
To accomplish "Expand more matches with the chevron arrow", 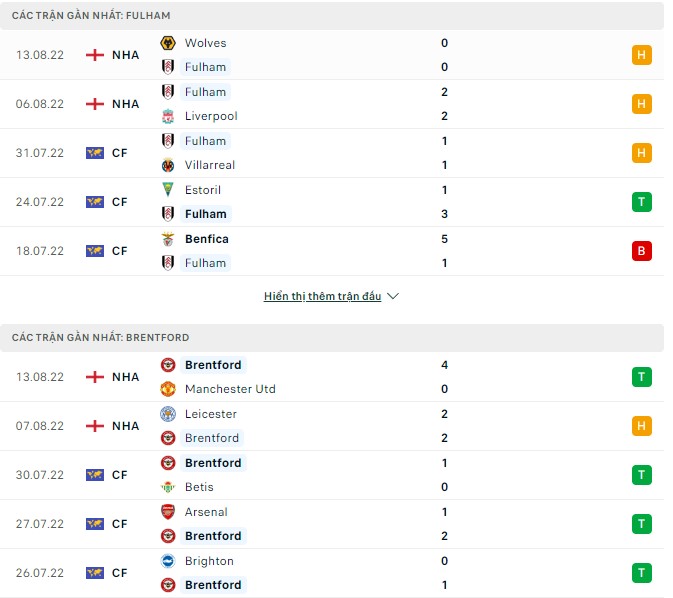I will click(393, 297).
